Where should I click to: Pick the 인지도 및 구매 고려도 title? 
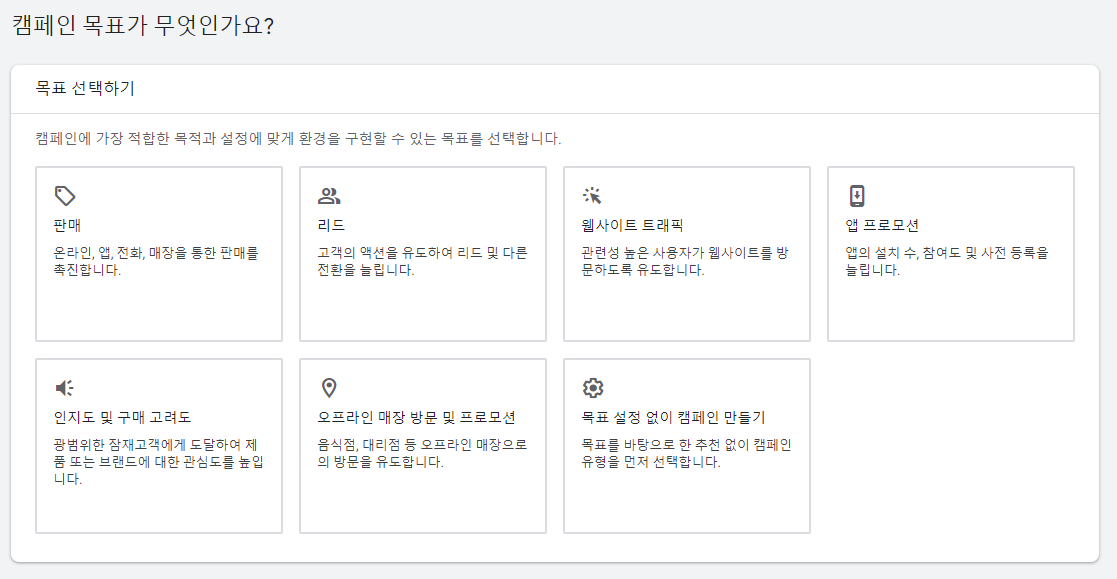(x=123, y=417)
